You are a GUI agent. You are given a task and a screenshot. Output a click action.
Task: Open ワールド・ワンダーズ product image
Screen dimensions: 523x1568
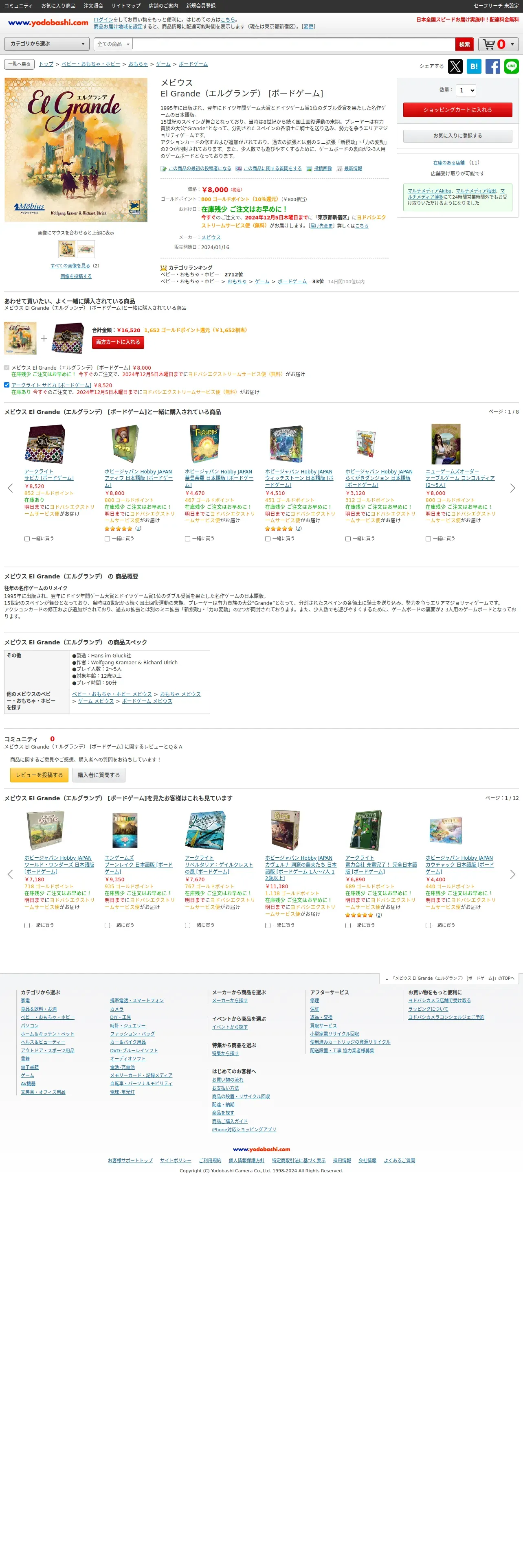[x=44, y=830]
